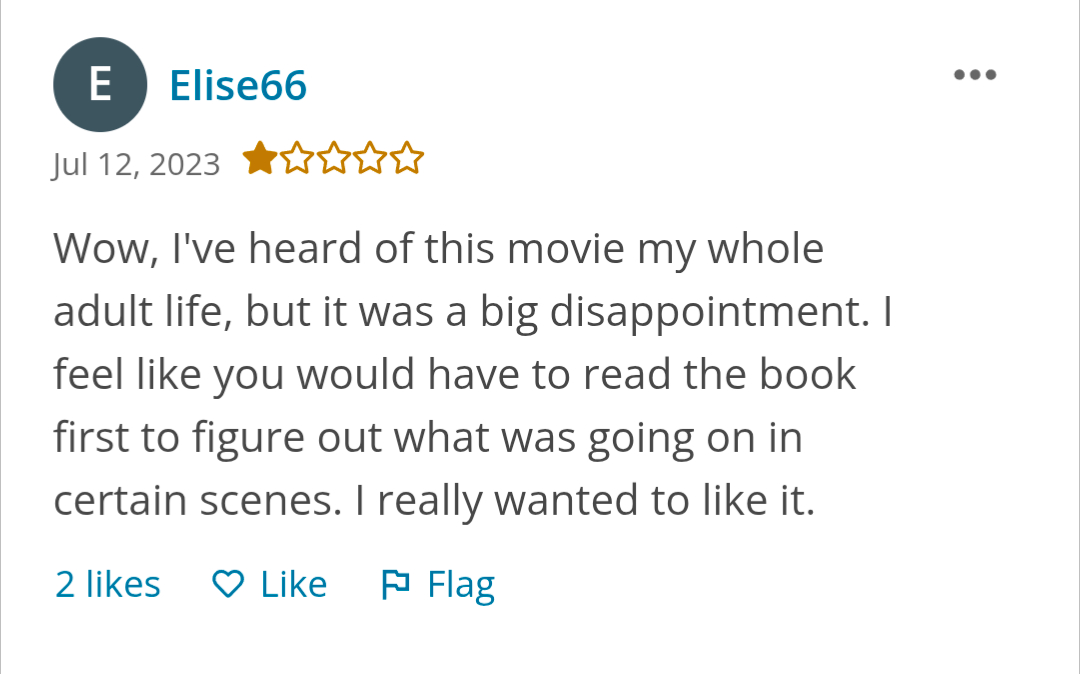This screenshot has height=674, width=1080.
Task: Click the flag icon to report review
Action: click(396, 584)
